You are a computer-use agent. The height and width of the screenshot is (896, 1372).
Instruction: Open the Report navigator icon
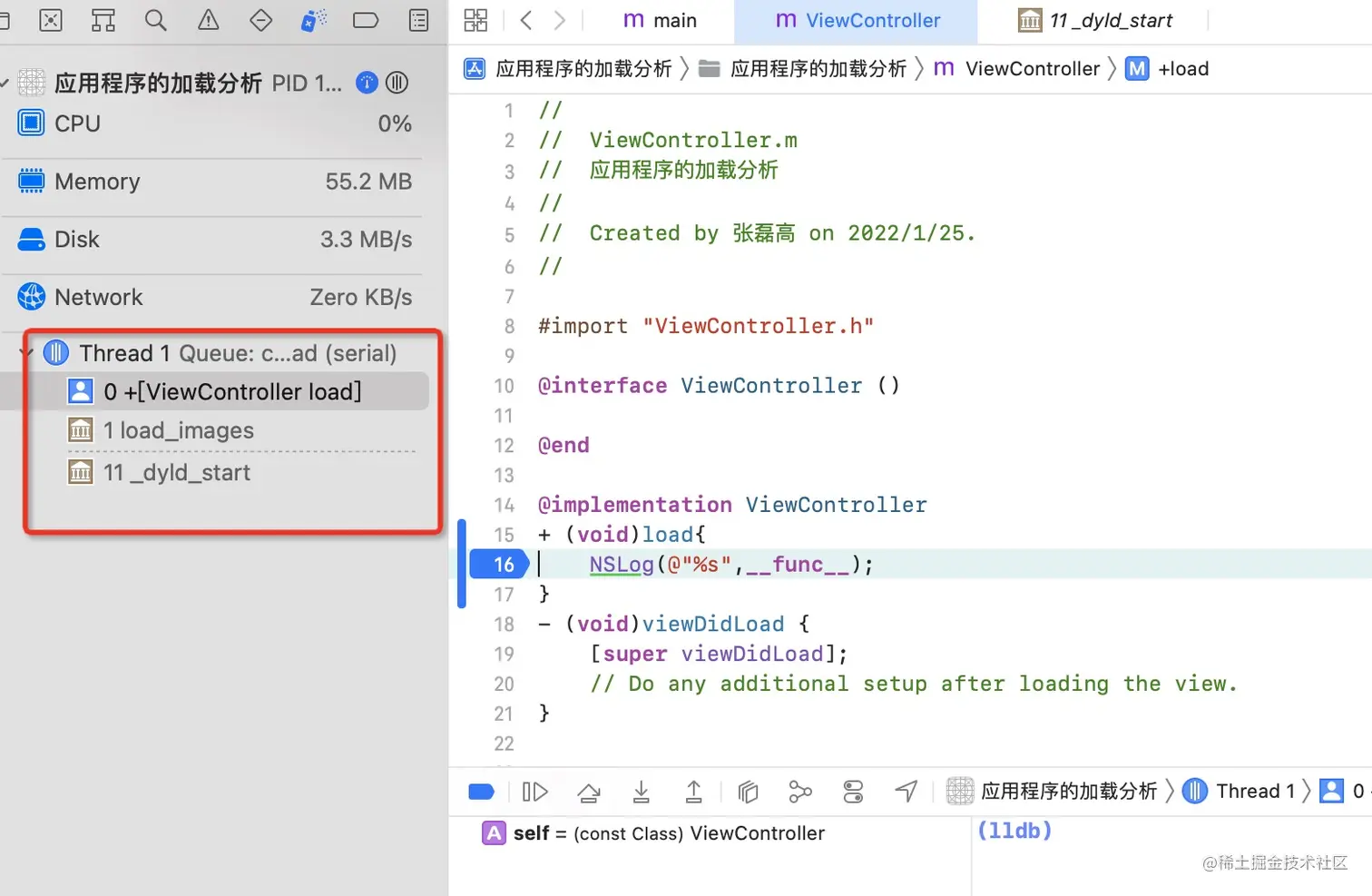(x=418, y=20)
